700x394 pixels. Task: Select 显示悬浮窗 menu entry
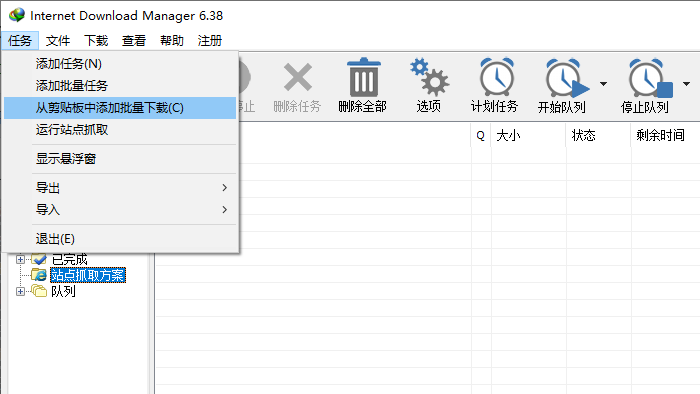click(120, 159)
